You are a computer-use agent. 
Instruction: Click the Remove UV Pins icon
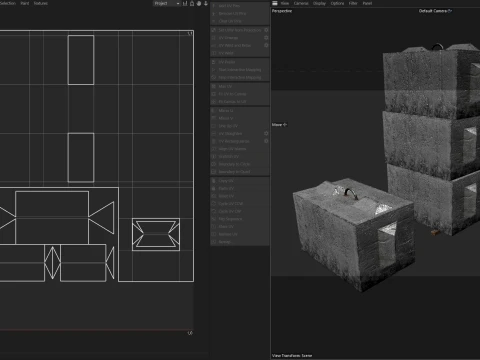pyautogui.click(x=214, y=13)
